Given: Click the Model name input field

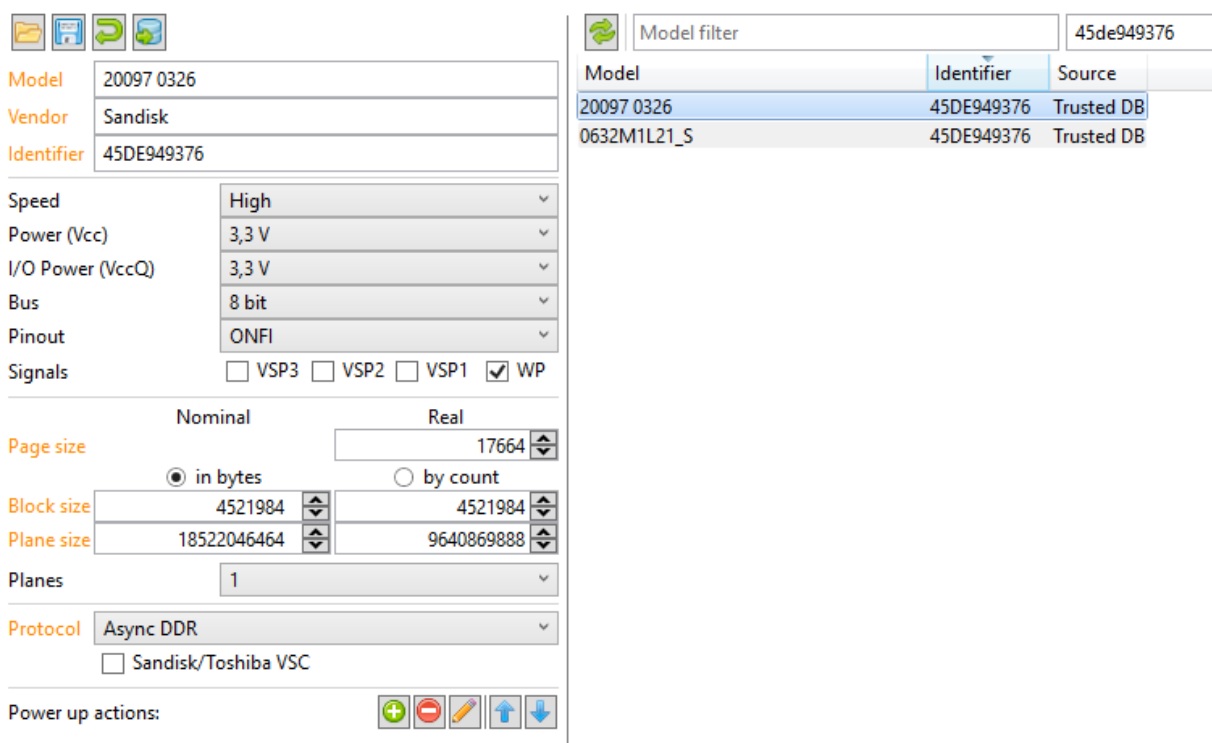Looking at the screenshot, I should (x=326, y=79).
